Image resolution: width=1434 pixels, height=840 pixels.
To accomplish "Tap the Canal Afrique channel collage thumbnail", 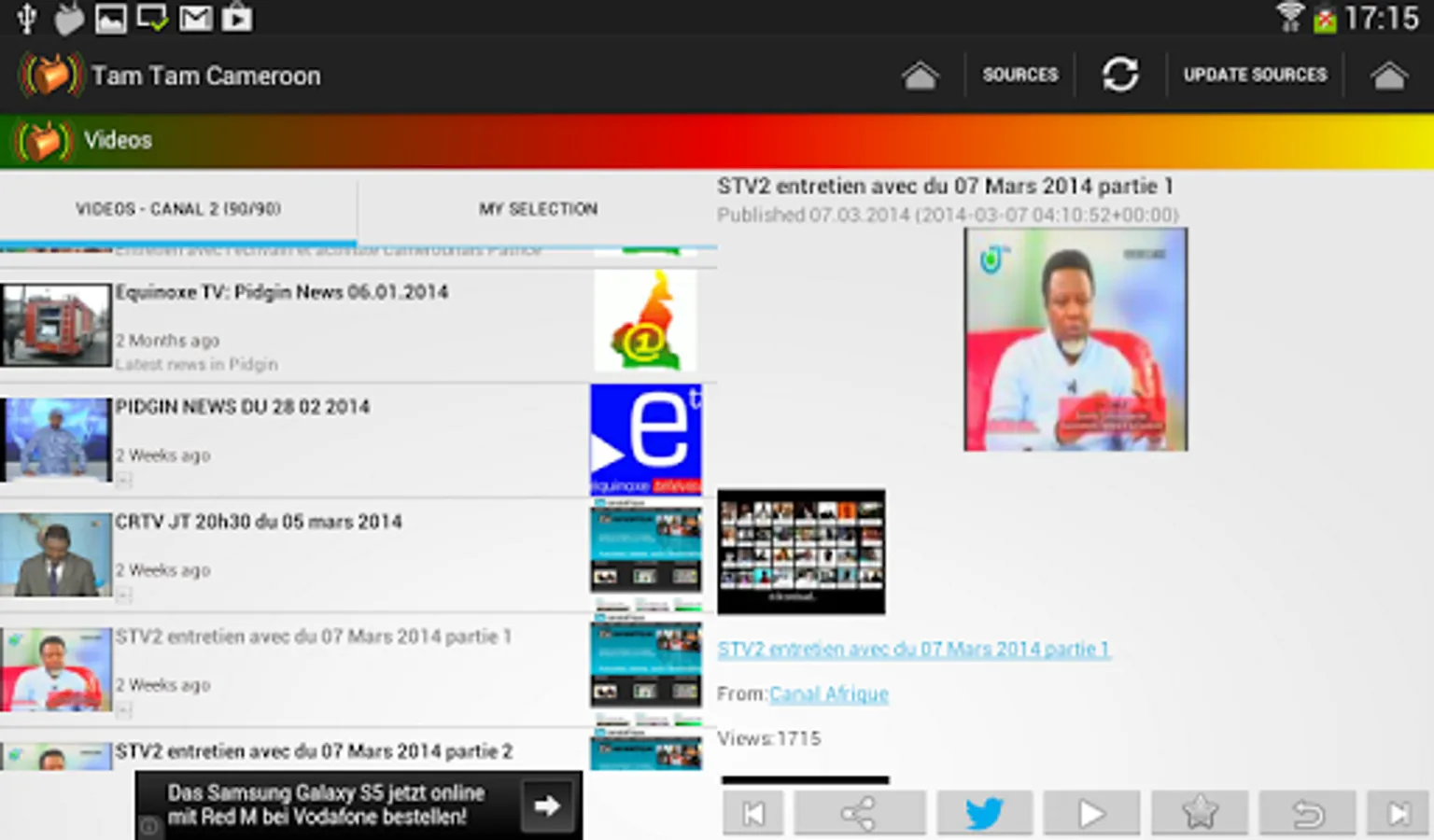I will [801, 552].
